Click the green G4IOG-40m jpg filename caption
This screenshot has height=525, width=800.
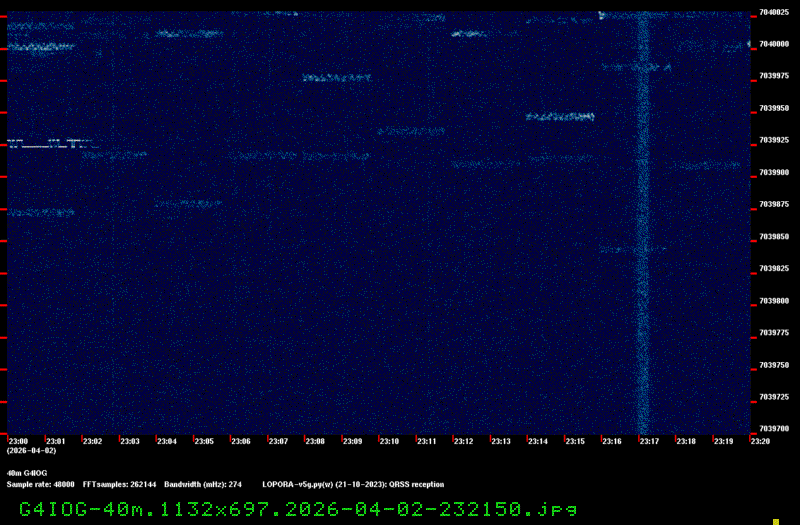coord(298,510)
